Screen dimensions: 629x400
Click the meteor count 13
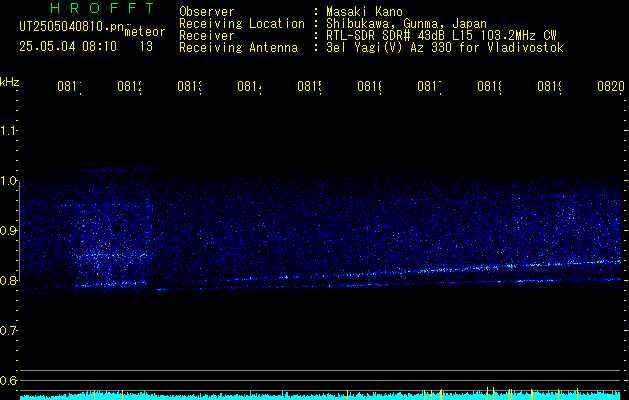[x=146, y=47]
